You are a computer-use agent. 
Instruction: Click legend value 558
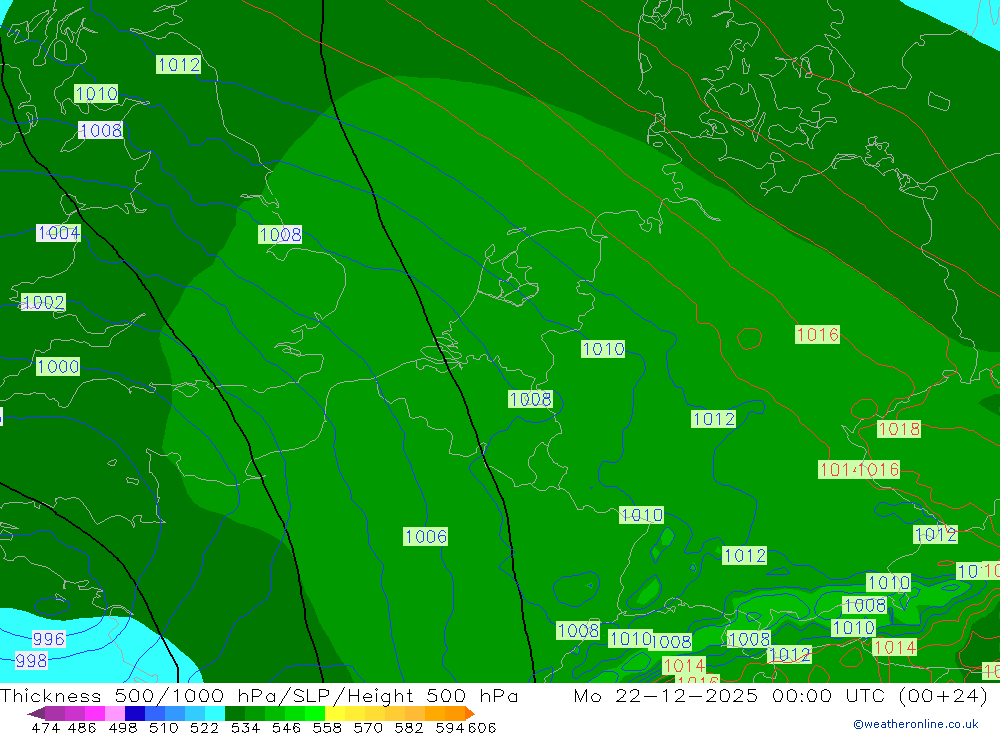point(327,727)
